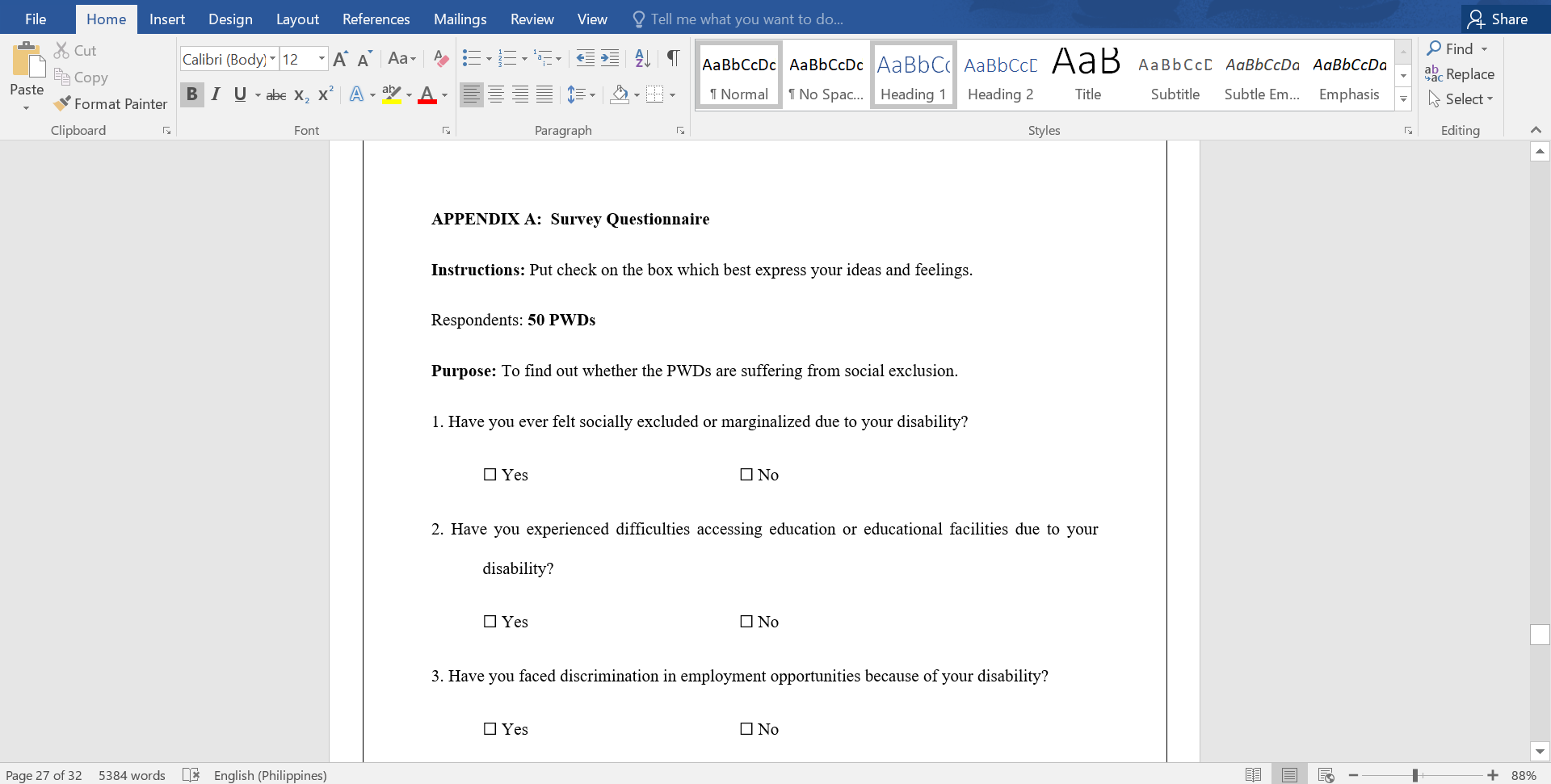Collapse the ribbon
The image size is (1551, 784).
(x=1536, y=130)
